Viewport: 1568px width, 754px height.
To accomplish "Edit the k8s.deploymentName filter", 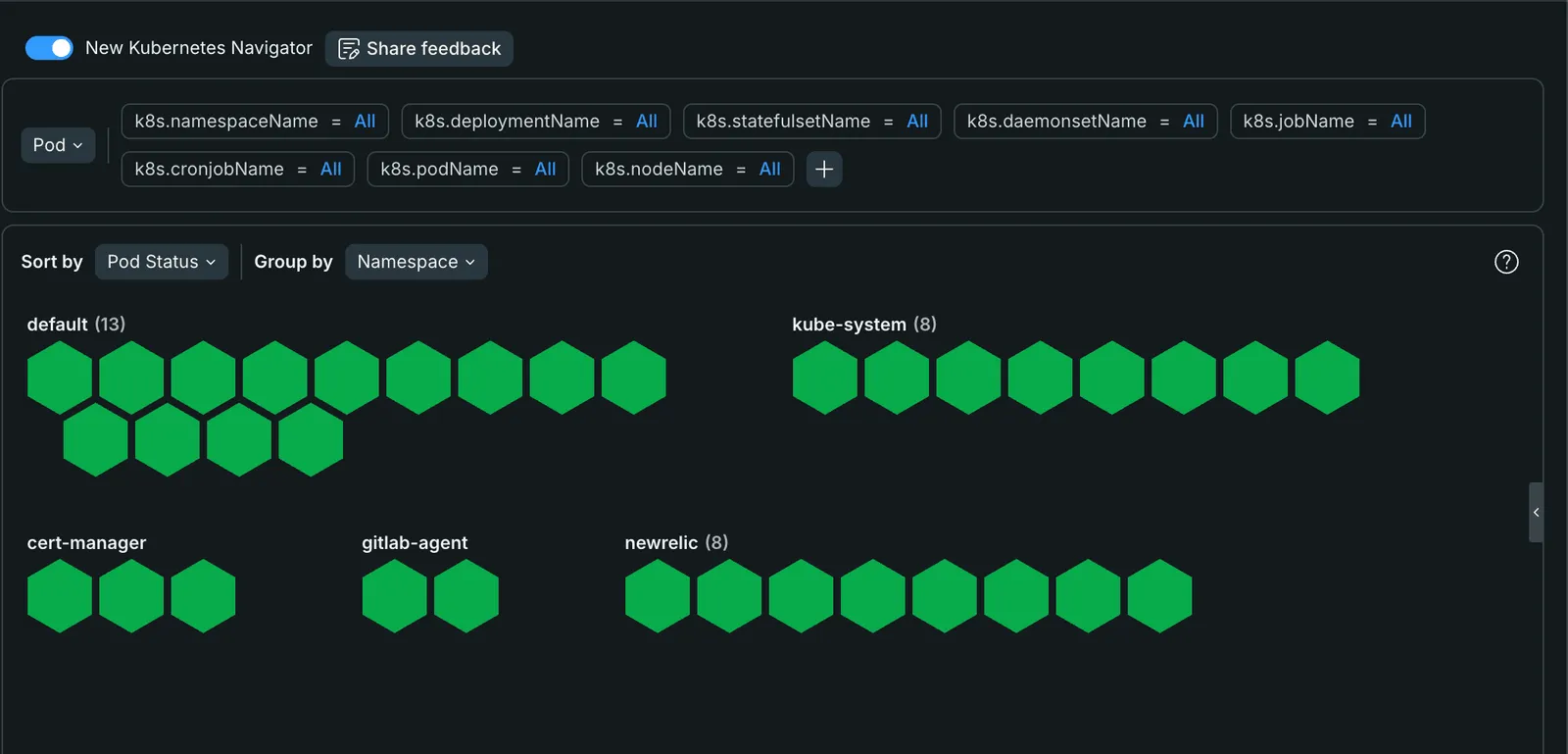I will 536,122.
